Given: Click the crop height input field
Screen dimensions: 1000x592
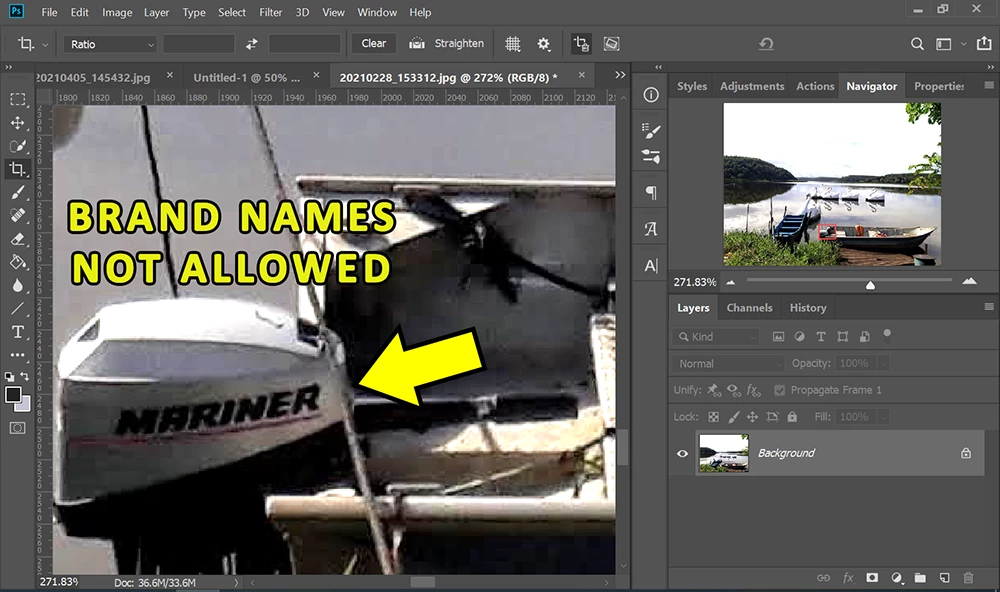Looking at the screenshot, I should 305,44.
